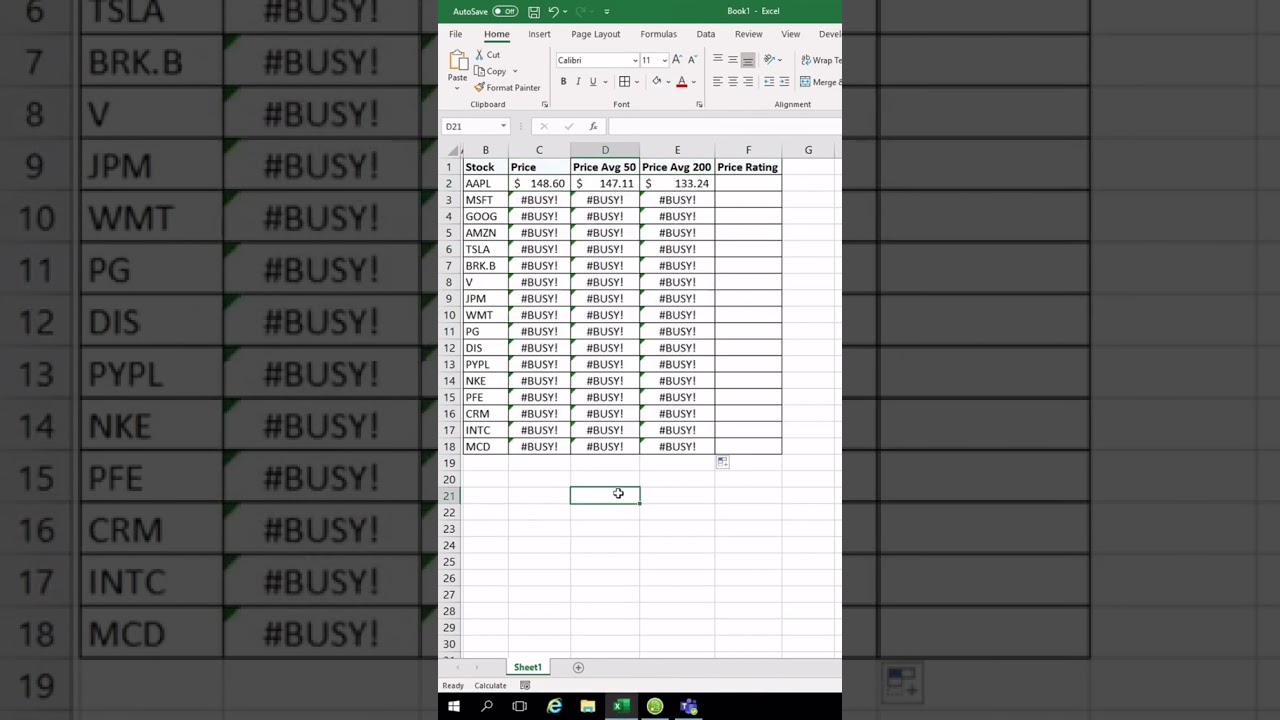The height and width of the screenshot is (720, 1280).
Task: Click Decrease Font Size icon
Action: tap(692, 60)
